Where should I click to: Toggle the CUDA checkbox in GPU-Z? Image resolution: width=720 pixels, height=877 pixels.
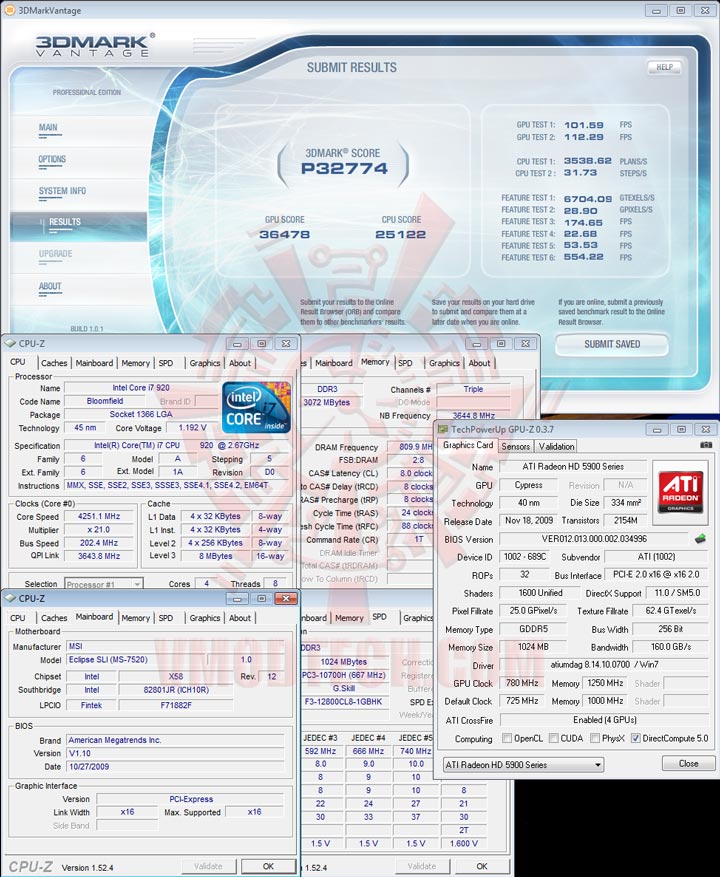(x=554, y=738)
